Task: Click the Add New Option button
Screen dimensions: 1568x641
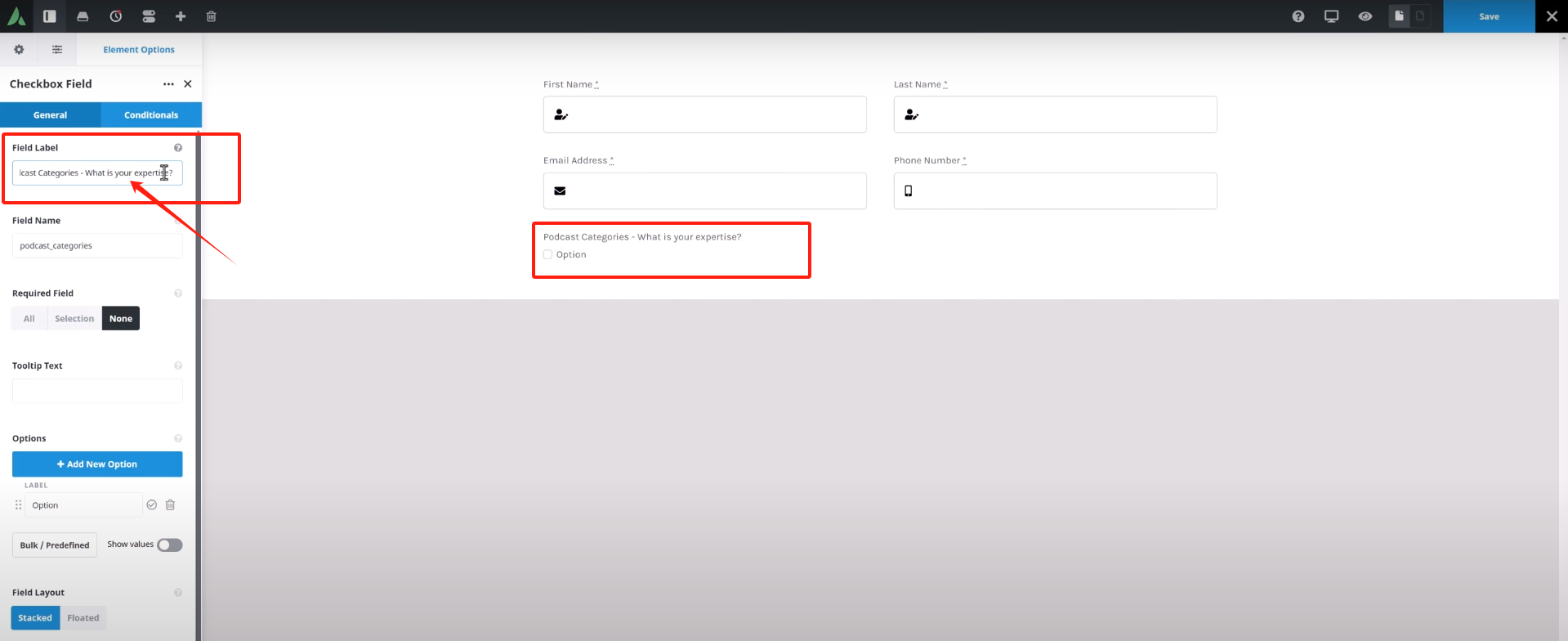Action: coord(97,464)
